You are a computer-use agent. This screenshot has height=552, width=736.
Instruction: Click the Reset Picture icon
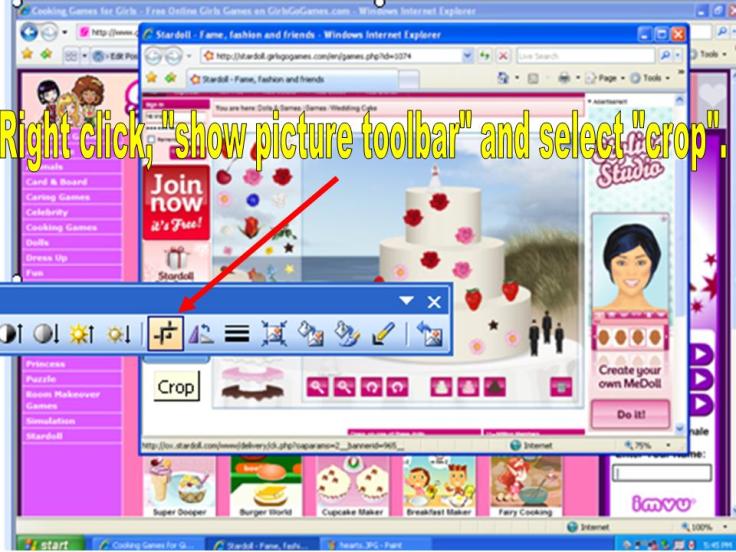click(x=430, y=334)
